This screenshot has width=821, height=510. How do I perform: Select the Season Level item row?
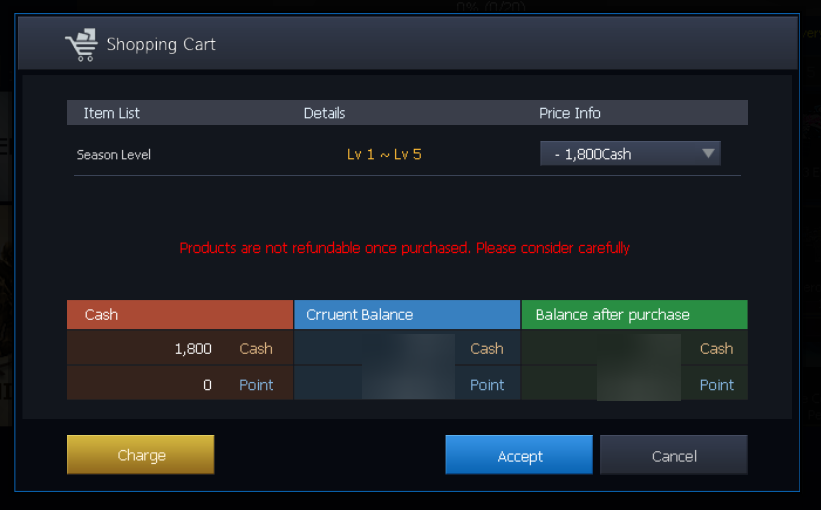114,155
